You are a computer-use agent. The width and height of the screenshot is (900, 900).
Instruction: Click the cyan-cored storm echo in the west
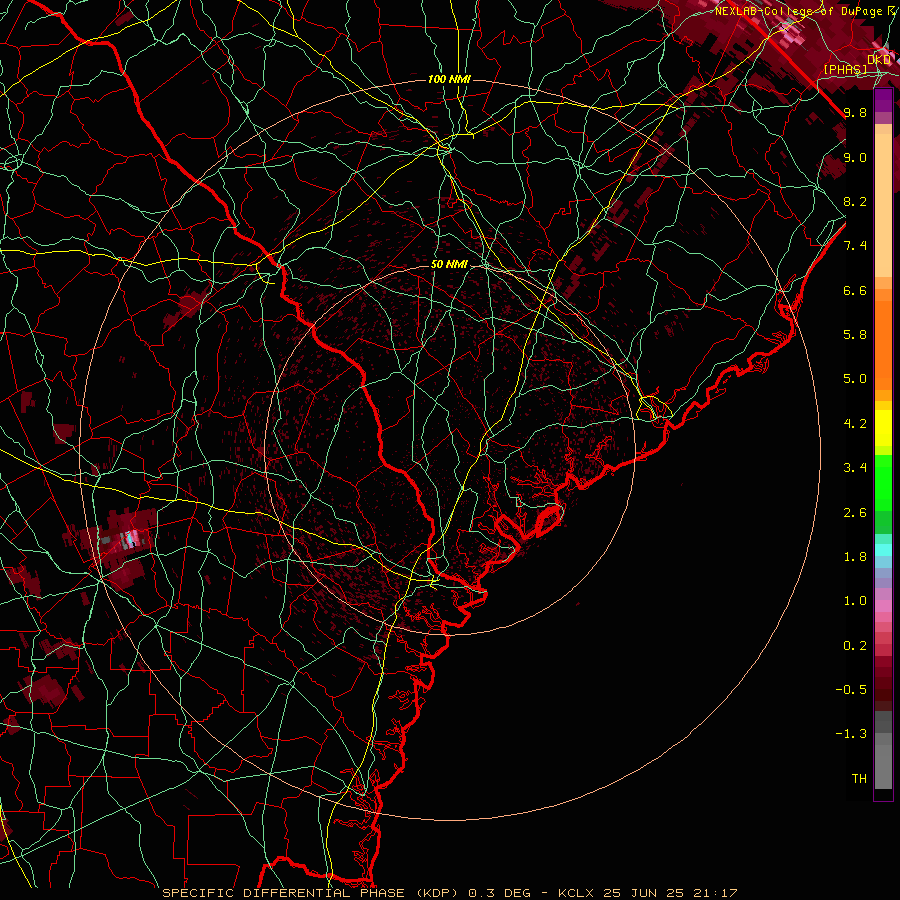[130, 538]
